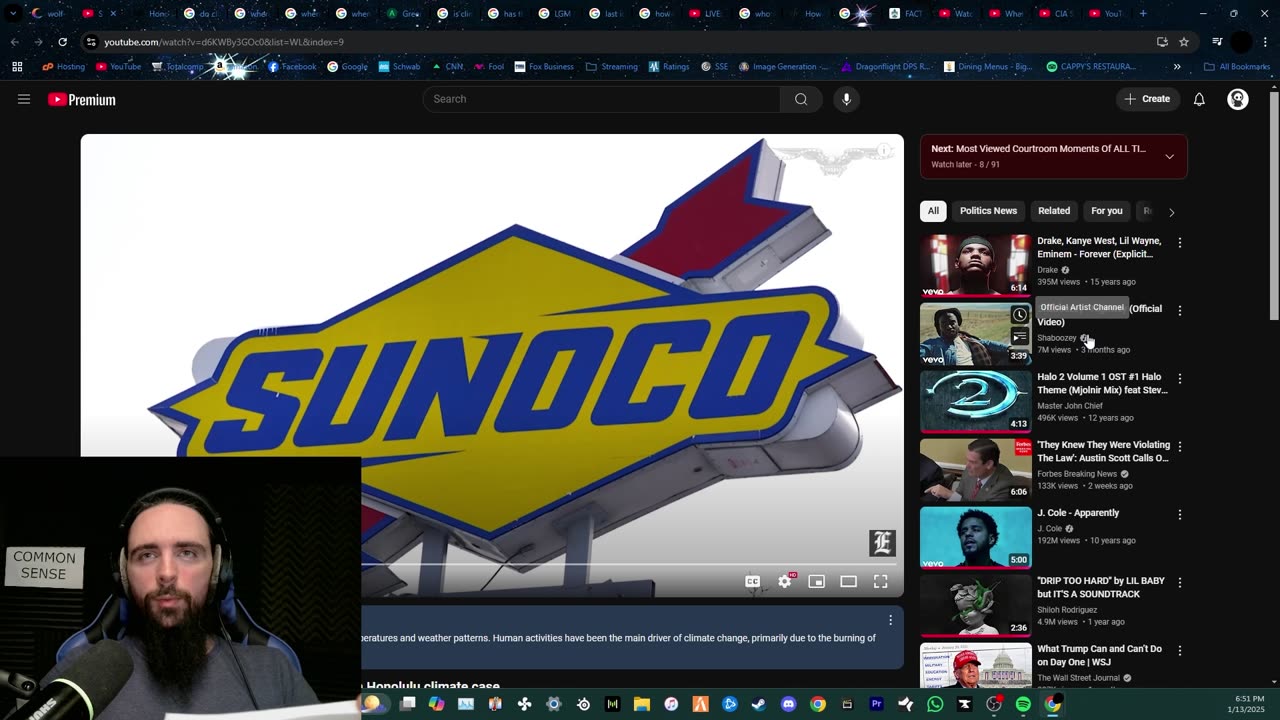The height and width of the screenshot is (720, 1280).
Task: Click the YouTube page vertical scrollbar
Action: click(x=1274, y=206)
